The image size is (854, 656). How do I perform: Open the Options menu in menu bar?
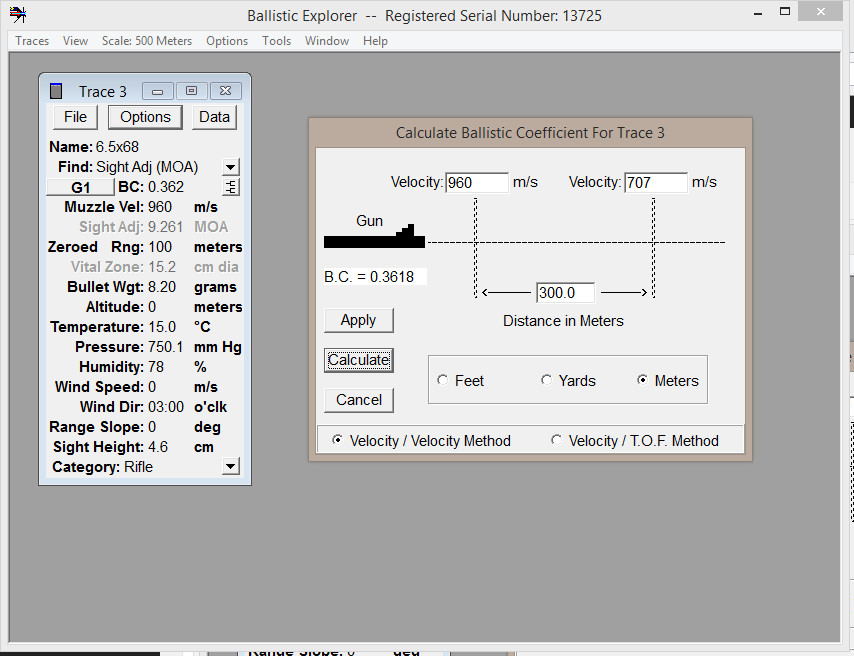[227, 41]
